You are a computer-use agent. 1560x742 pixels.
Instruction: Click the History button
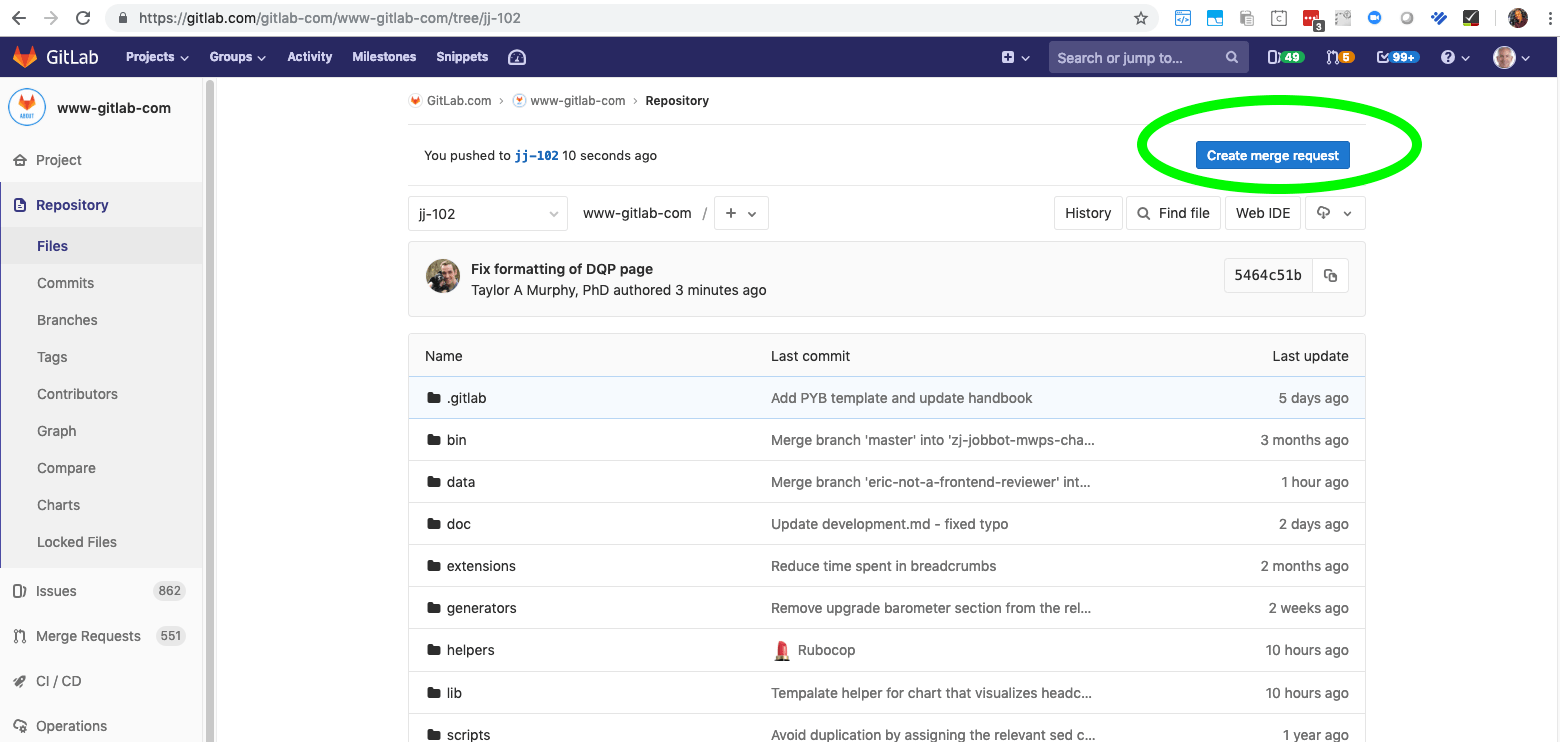point(1088,213)
